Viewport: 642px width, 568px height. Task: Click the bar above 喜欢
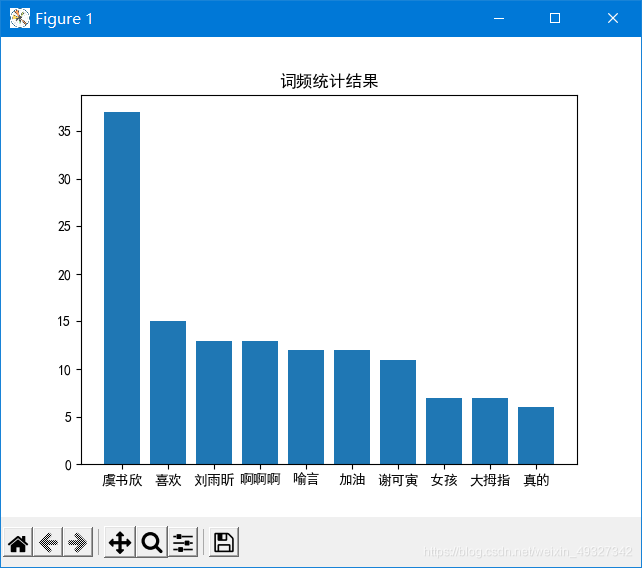pyautogui.click(x=168, y=393)
